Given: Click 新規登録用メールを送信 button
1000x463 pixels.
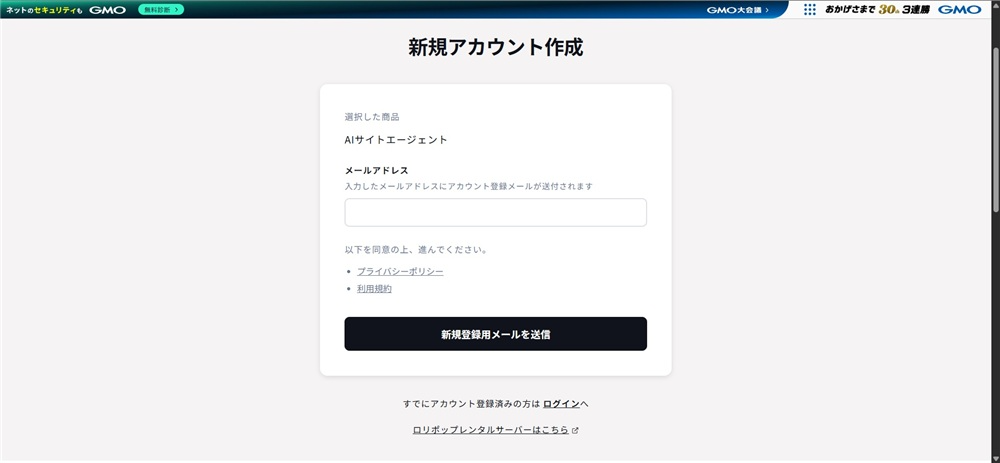Looking at the screenshot, I should click(496, 334).
